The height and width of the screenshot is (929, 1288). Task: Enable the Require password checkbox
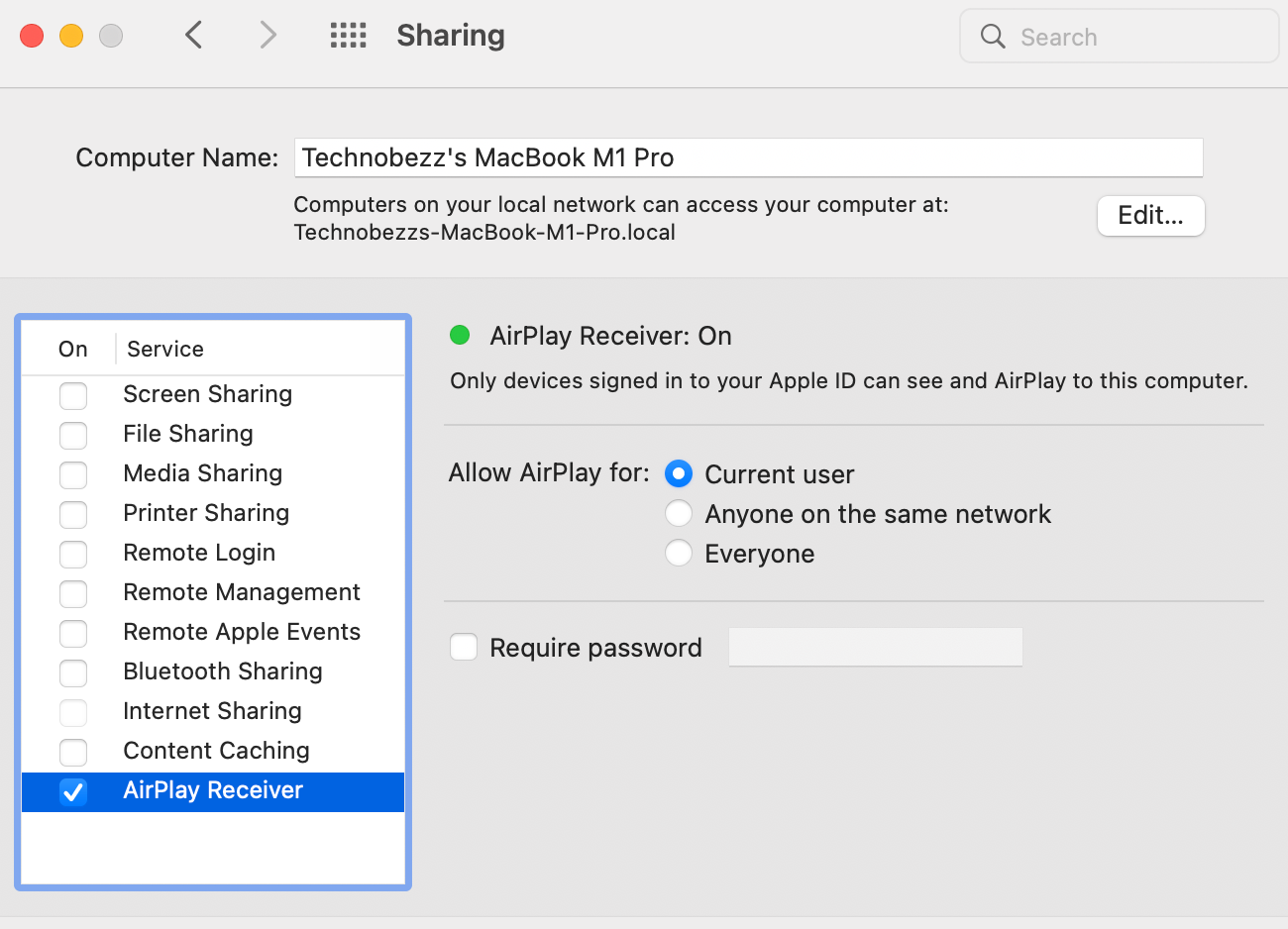click(464, 647)
